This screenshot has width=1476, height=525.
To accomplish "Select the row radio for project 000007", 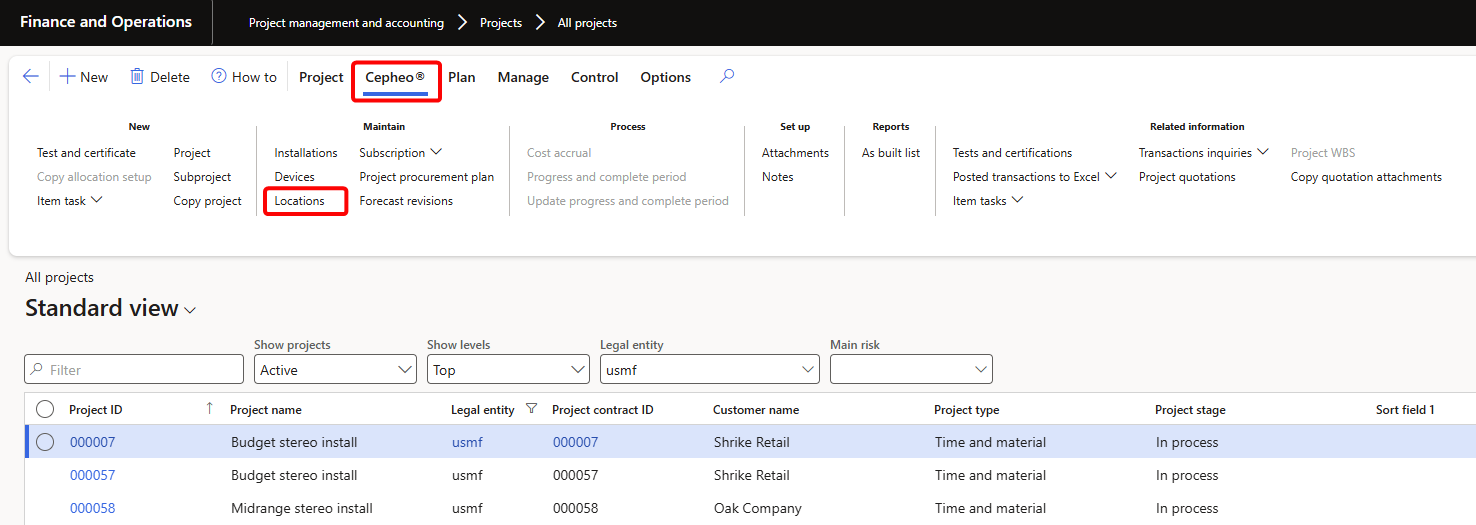I will pos(45,442).
